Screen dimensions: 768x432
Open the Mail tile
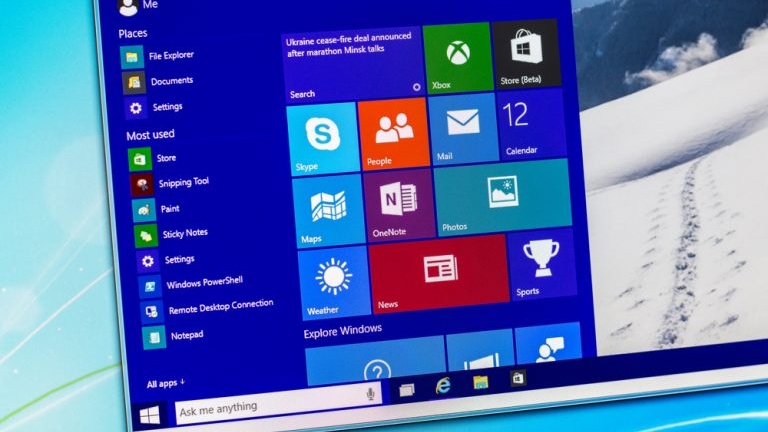click(x=462, y=128)
